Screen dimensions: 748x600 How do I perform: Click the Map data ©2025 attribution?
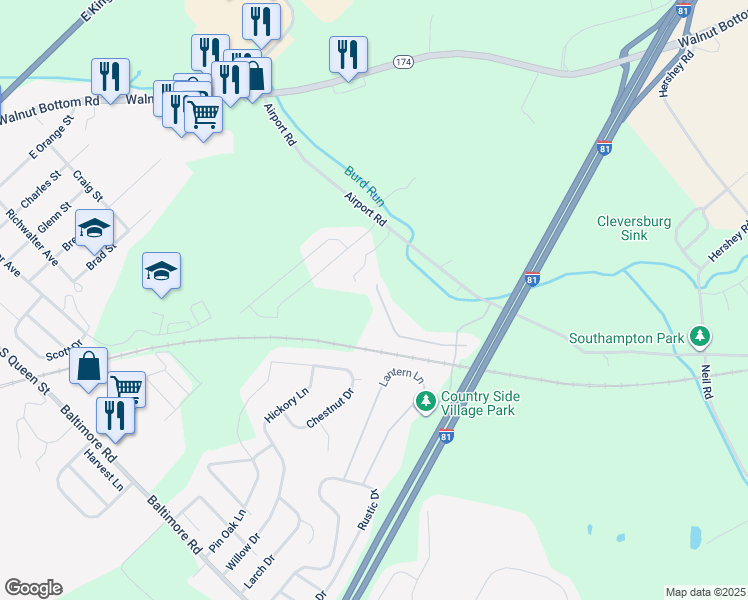tap(705, 592)
